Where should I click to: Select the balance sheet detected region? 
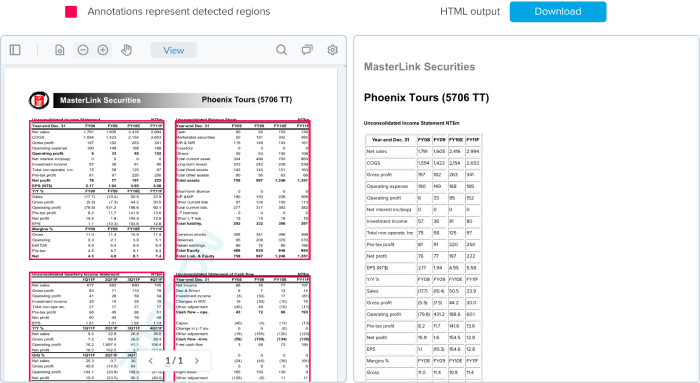243,190
